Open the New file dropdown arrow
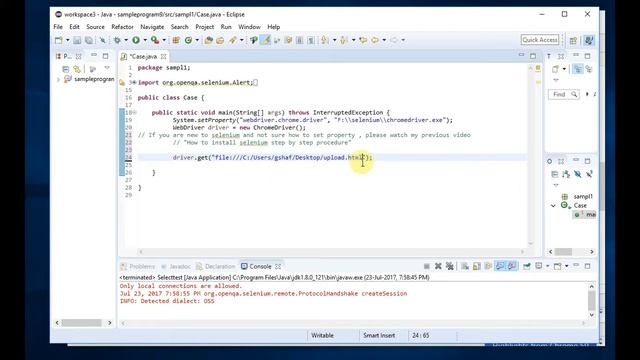Viewport: 640px width, 360px height. click(x=67, y=40)
